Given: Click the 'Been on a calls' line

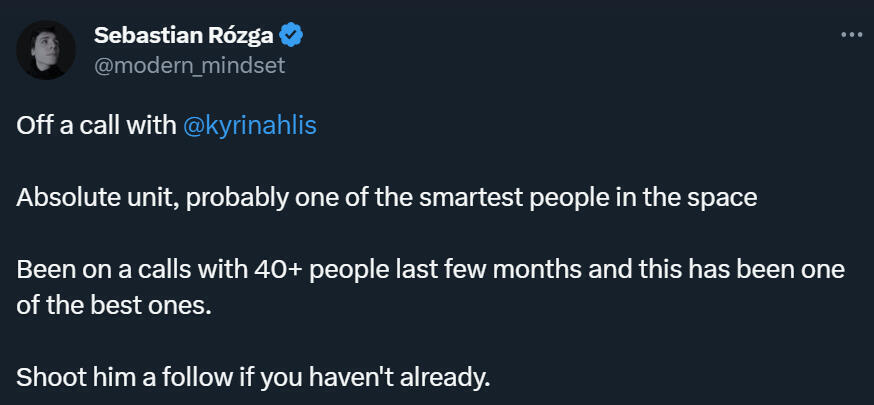Looking at the screenshot, I should [x=100, y=271].
